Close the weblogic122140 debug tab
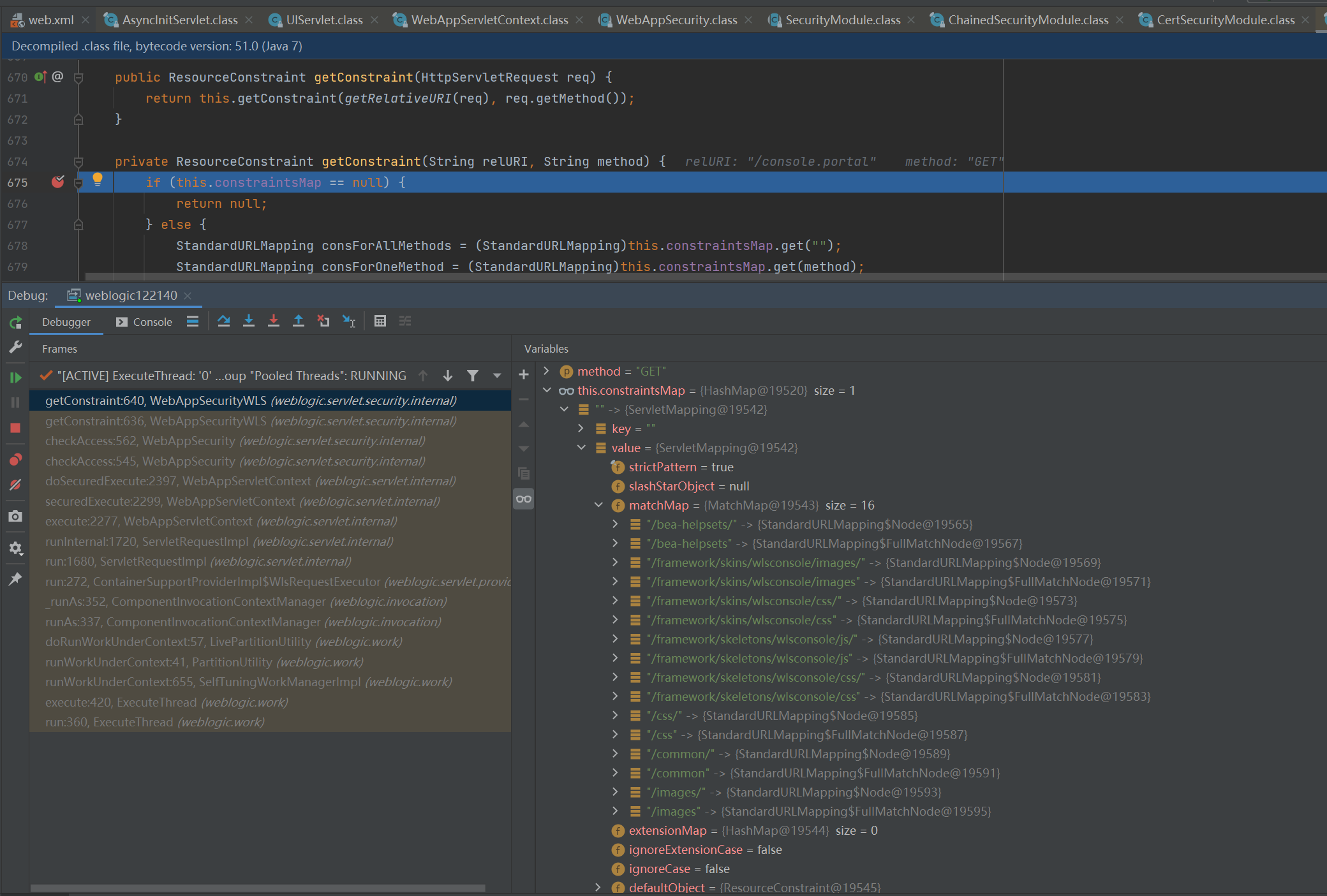The width and height of the screenshot is (1327, 896). point(188,295)
